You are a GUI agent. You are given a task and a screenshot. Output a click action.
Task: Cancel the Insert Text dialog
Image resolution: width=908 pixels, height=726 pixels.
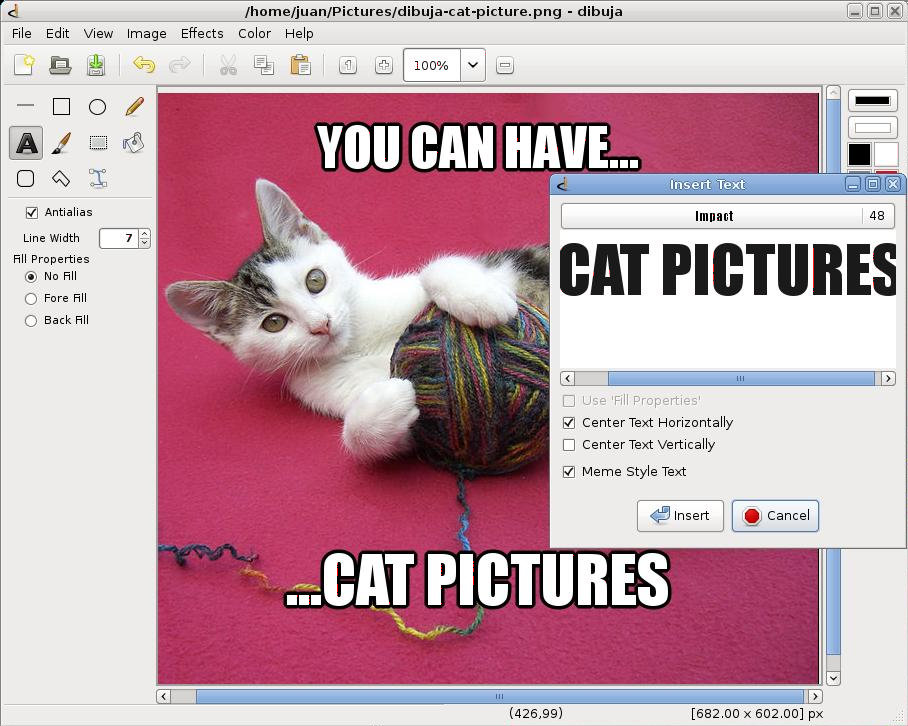click(775, 516)
